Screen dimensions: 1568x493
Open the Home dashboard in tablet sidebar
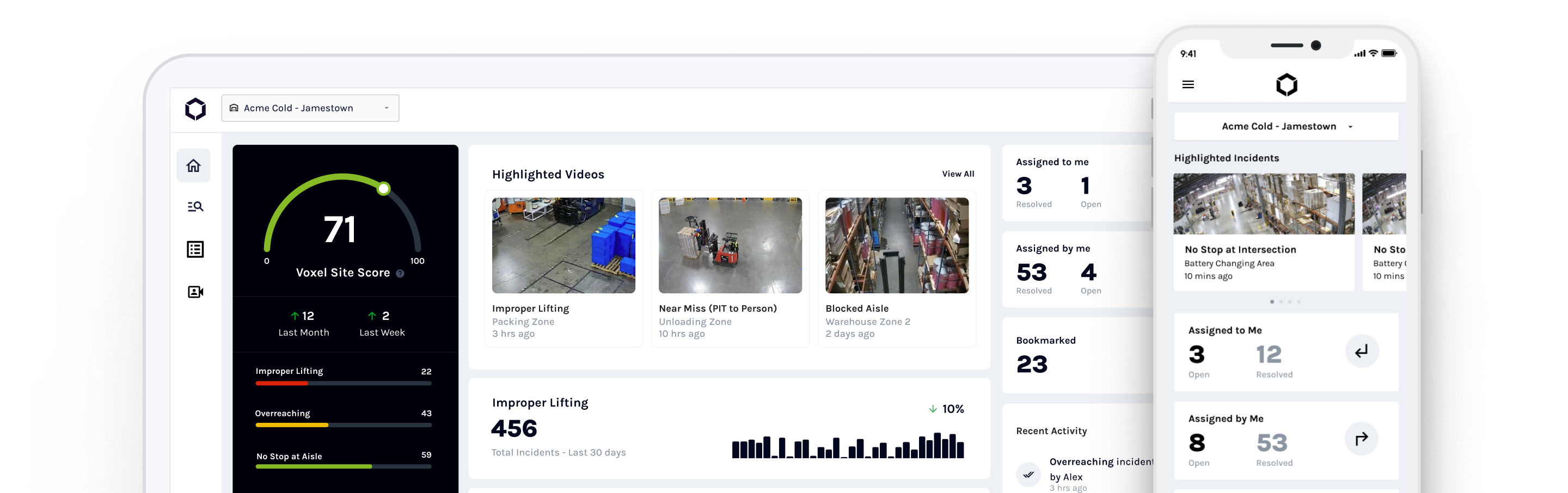click(194, 165)
